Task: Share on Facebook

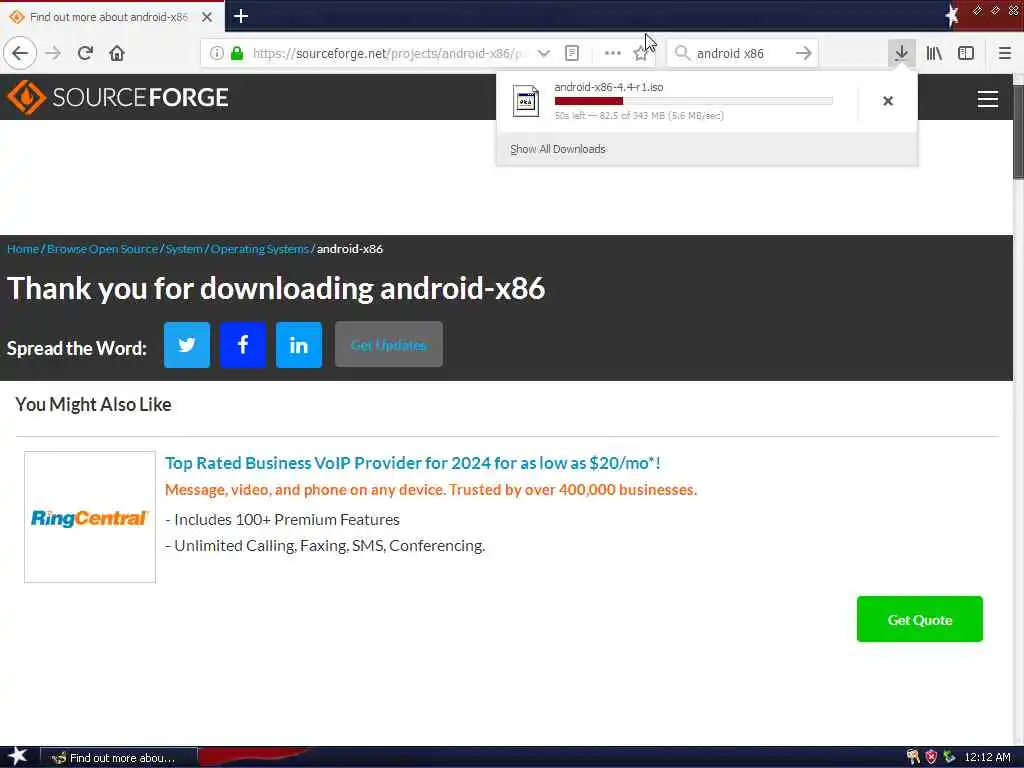Action: (x=242, y=345)
